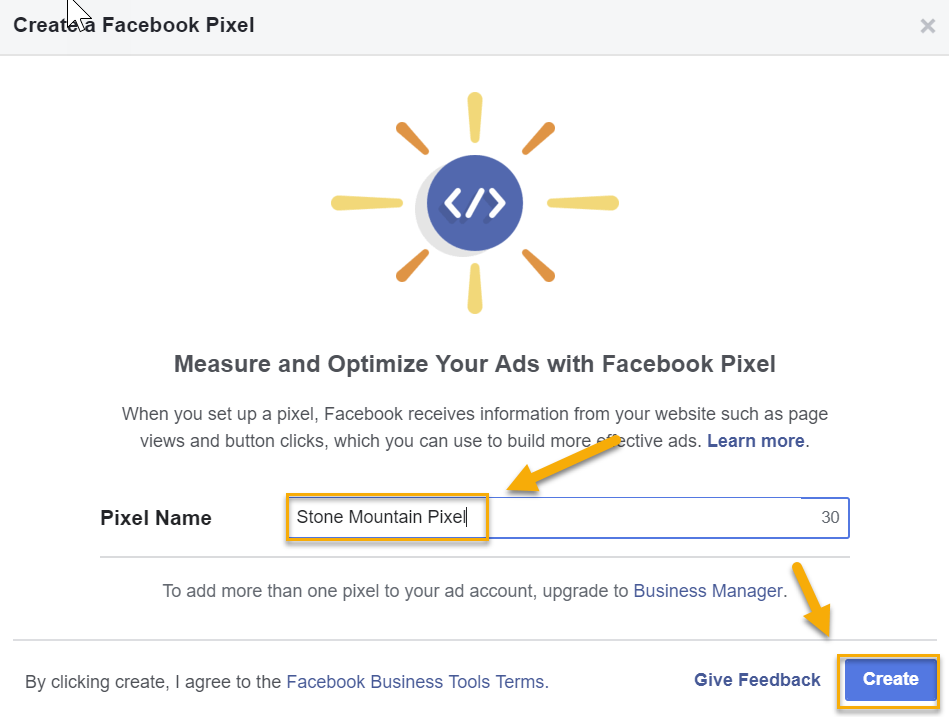949x717 pixels.
Task: Click the Pixel Name label
Action: coord(156,518)
